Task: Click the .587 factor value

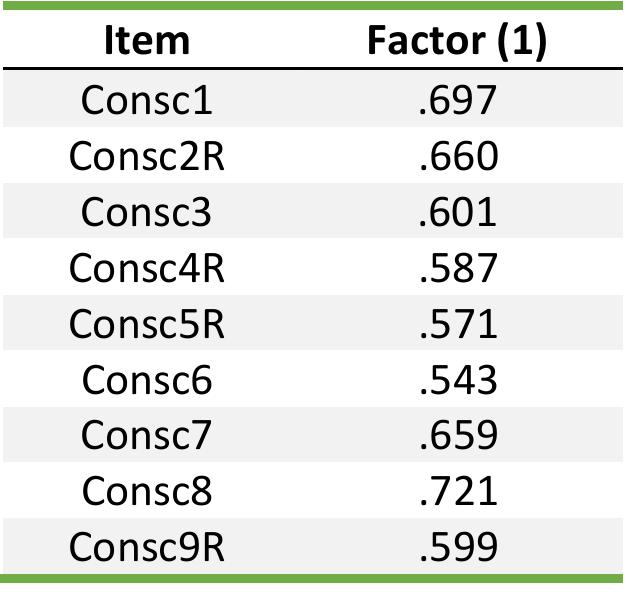Action: (458, 268)
